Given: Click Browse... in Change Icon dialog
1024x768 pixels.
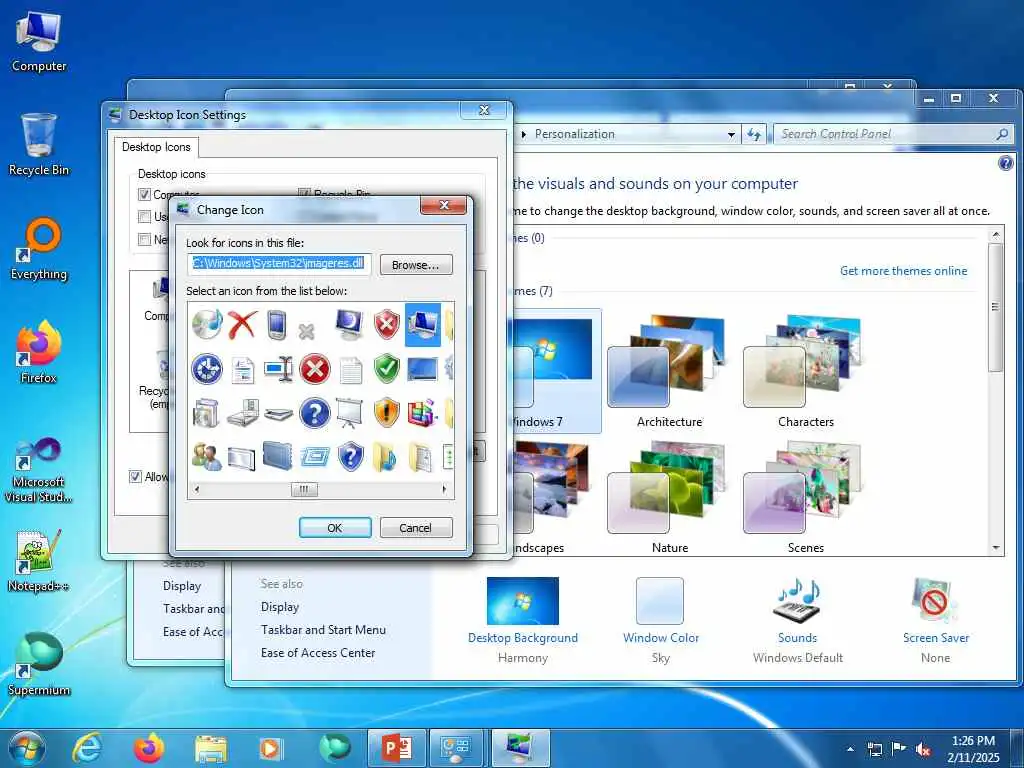Looking at the screenshot, I should click(416, 264).
